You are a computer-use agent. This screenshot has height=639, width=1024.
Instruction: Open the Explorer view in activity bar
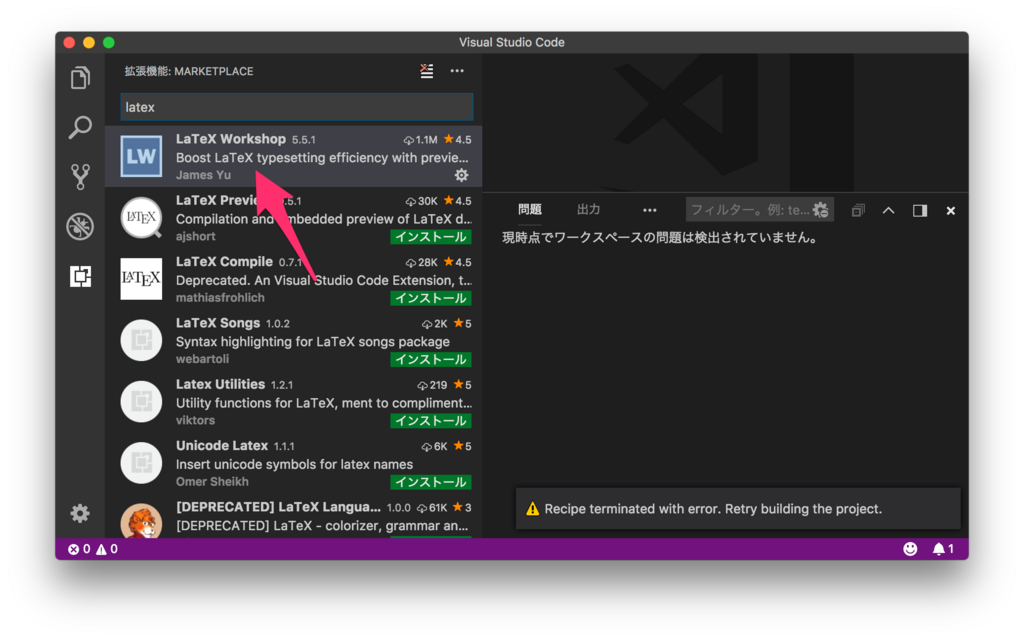tap(80, 78)
